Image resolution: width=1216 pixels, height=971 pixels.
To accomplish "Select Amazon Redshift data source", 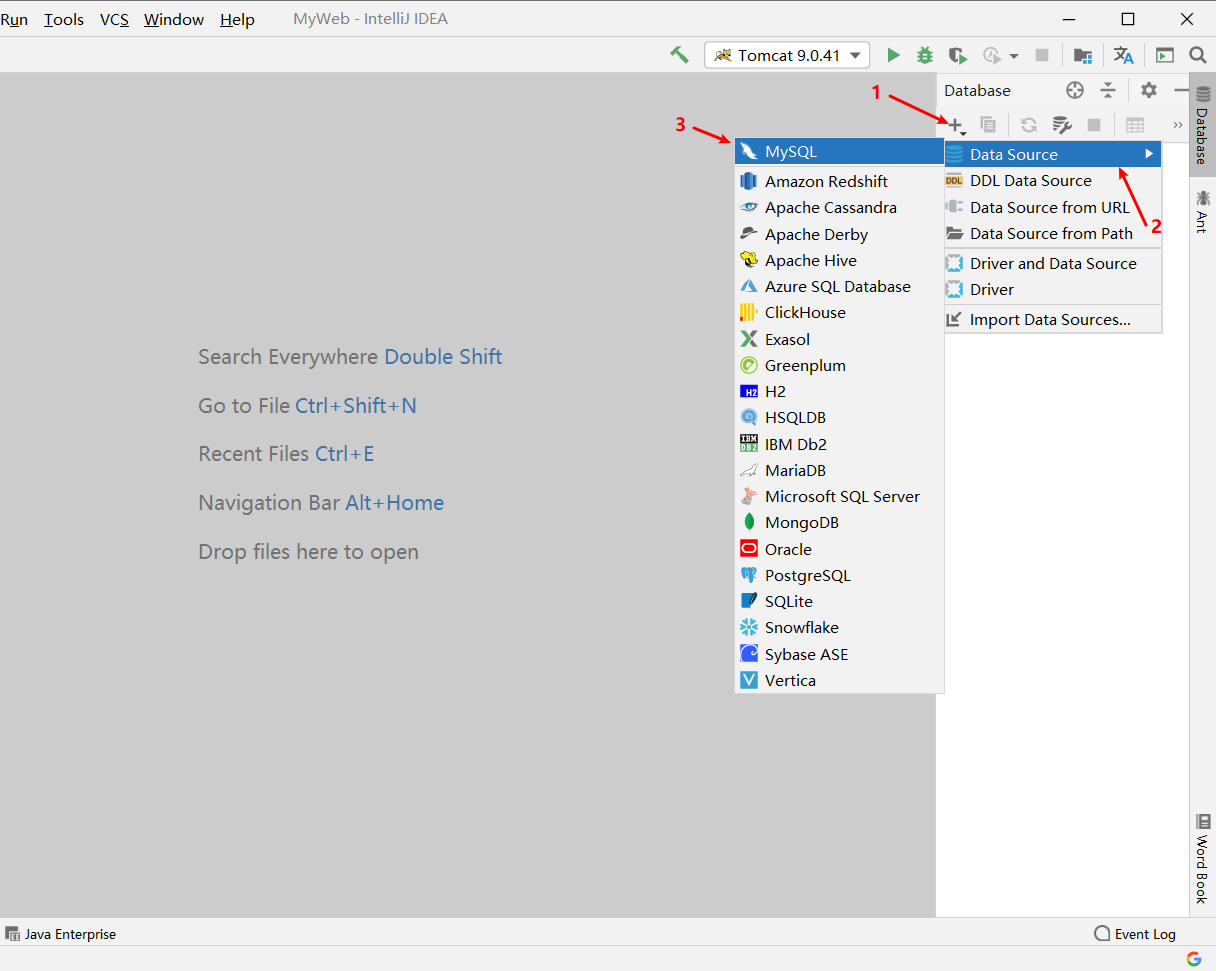I will pyautogui.click(x=839, y=182).
